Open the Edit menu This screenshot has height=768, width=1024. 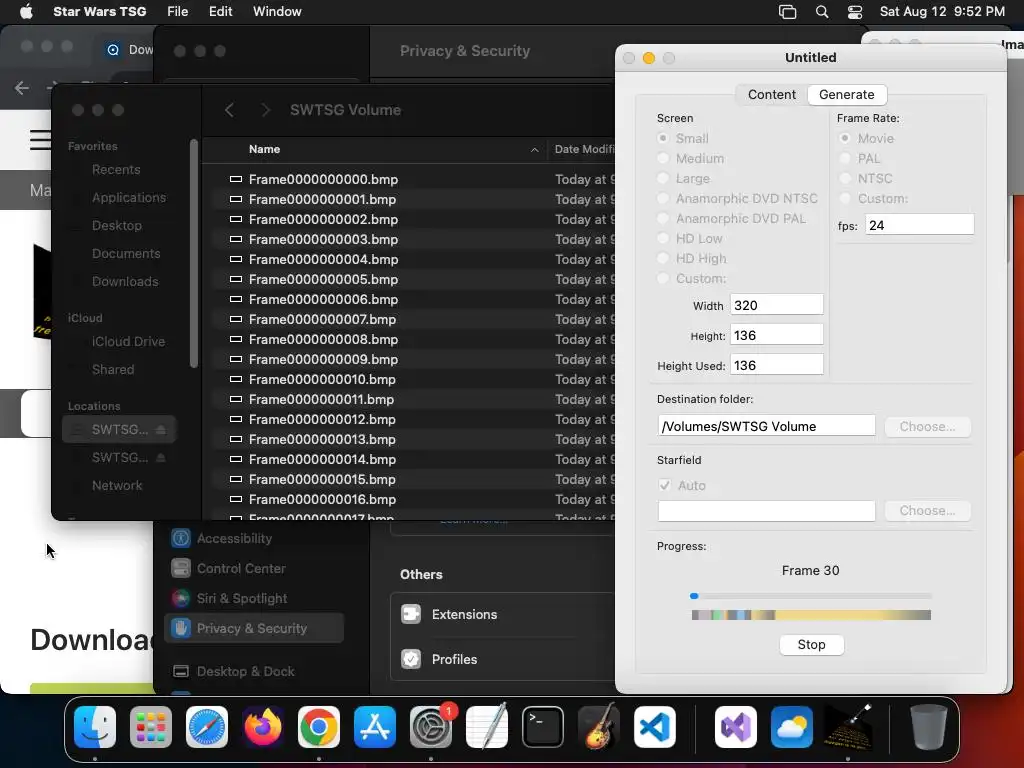[220, 12]
